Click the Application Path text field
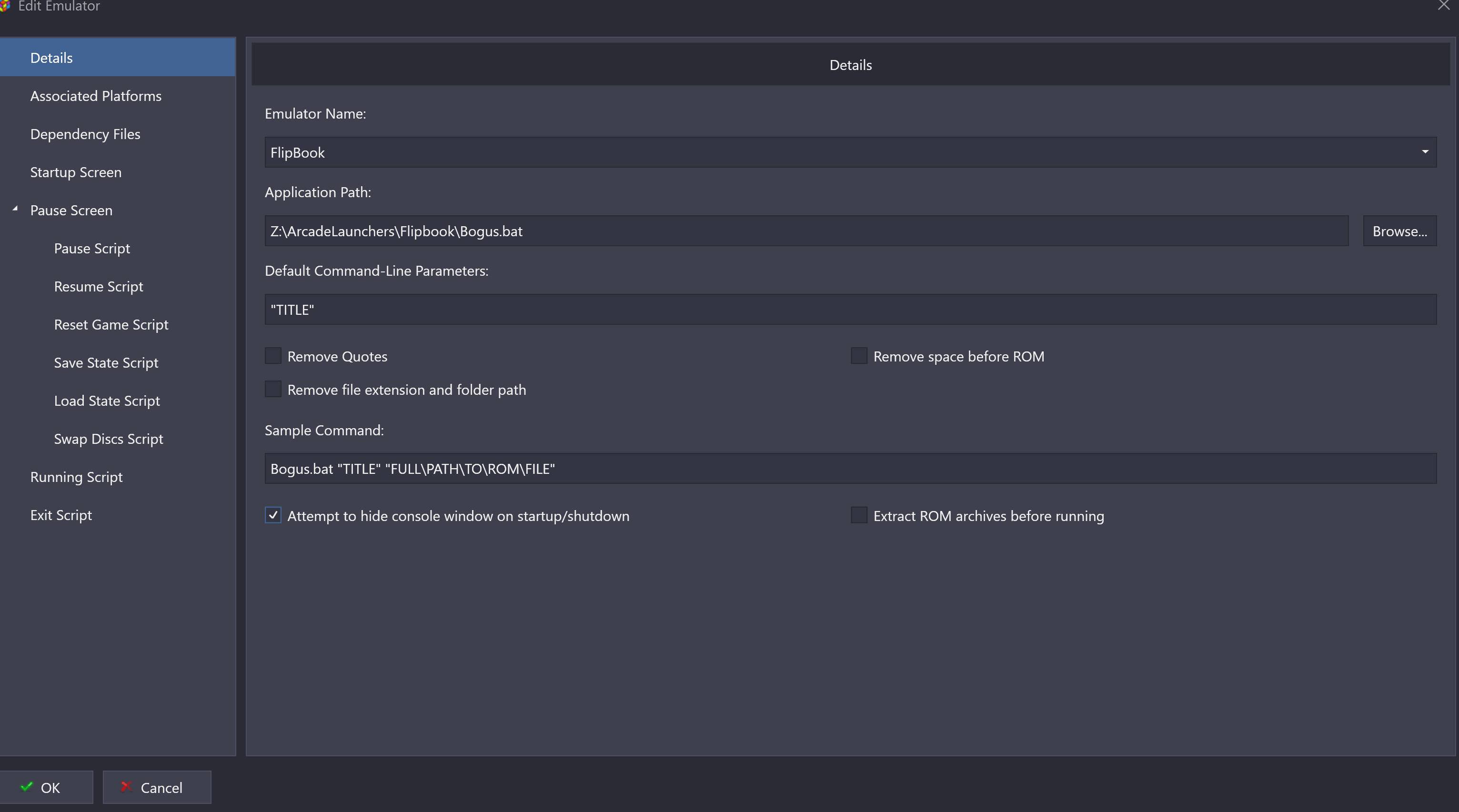Image resolution: width=1459 pixels, height=812 pixels. 806,231
